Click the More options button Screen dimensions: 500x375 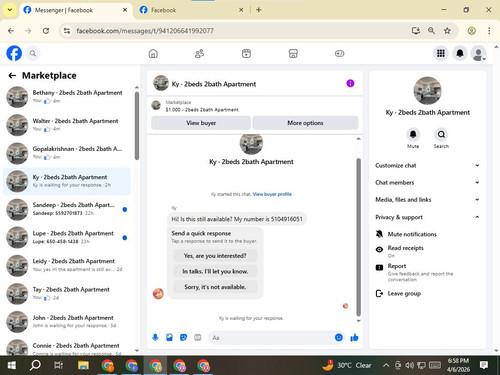pos(305,123)
